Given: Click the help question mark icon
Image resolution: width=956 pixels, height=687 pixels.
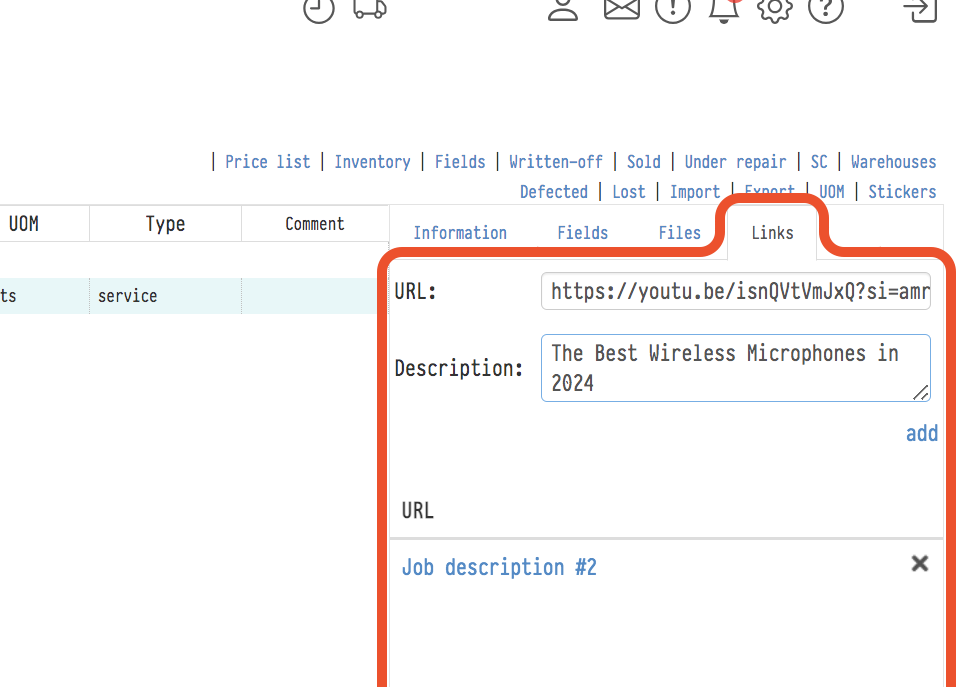Looking at the screenshot, I should point(826,9).
